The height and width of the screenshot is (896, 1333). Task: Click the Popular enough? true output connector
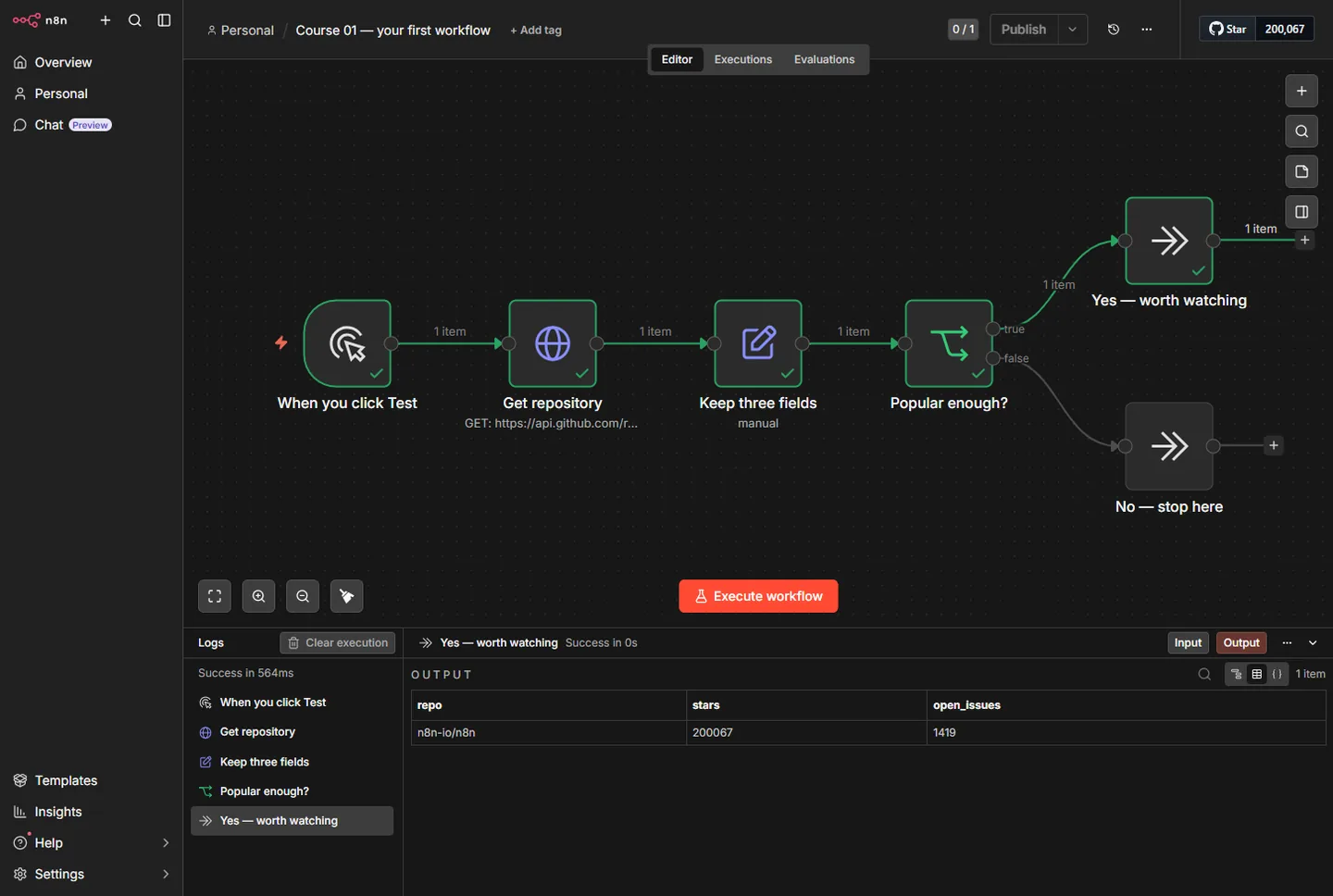993,329
